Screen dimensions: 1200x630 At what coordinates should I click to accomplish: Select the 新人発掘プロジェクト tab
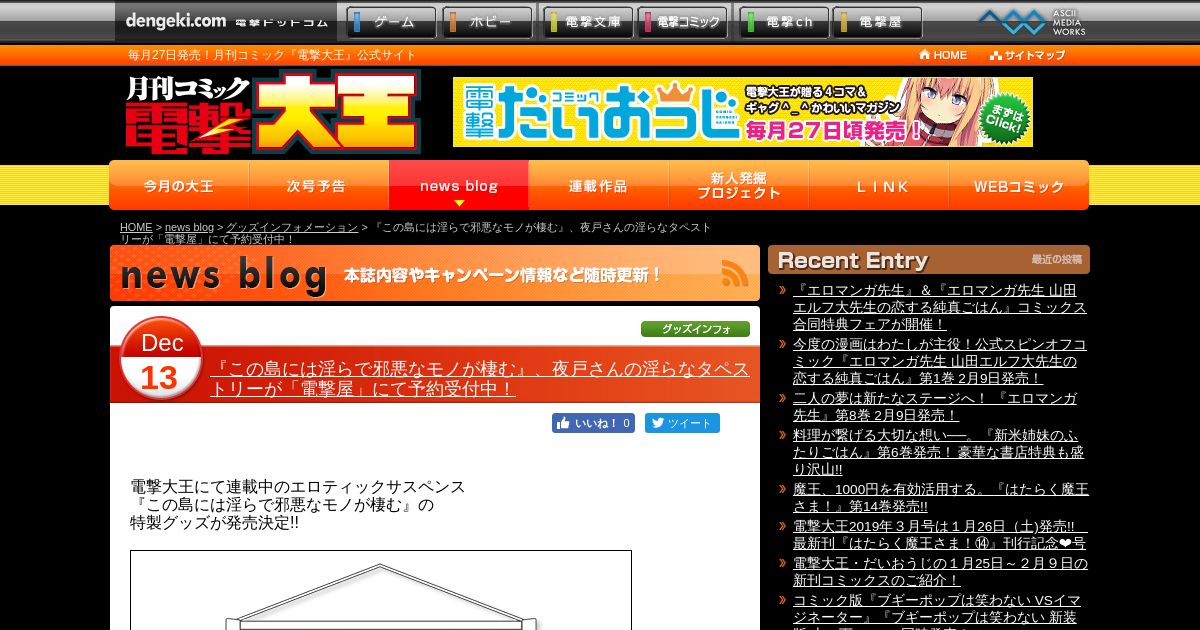point(738,186)
